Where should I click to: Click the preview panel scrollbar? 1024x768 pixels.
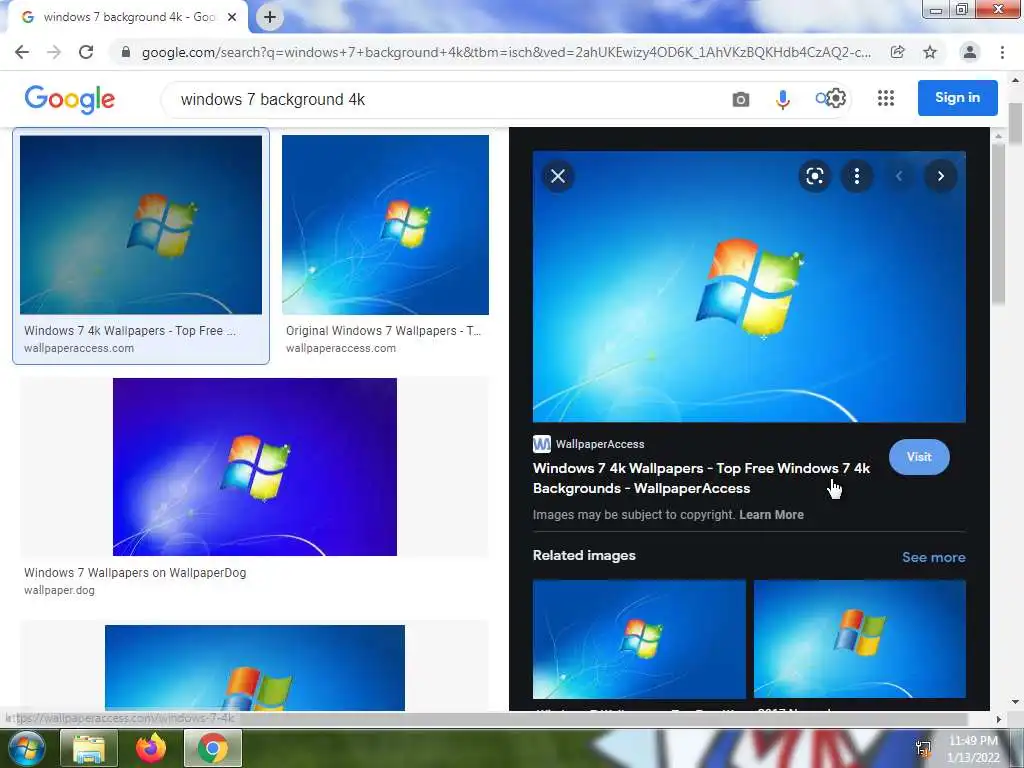click(998, 222)
